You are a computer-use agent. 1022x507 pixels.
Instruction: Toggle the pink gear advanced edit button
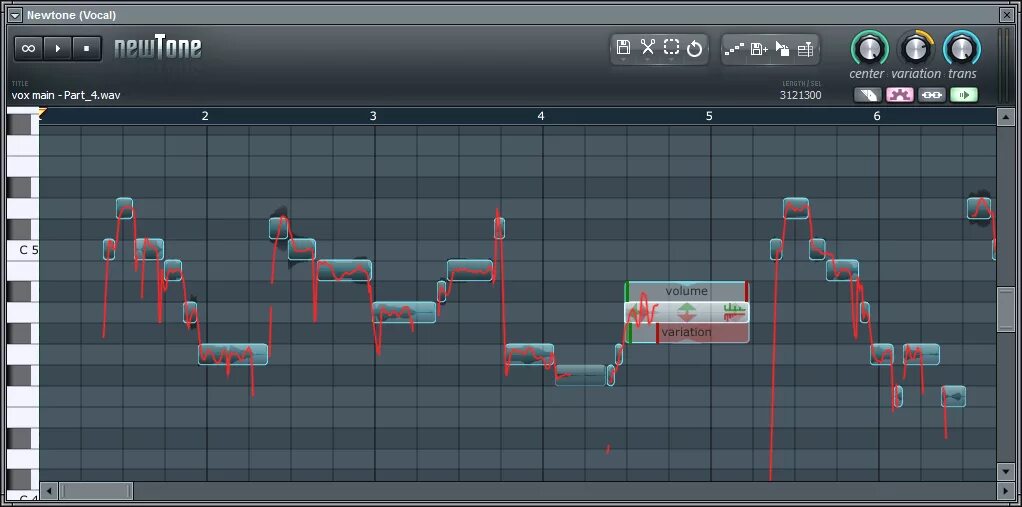coord(900,95)
